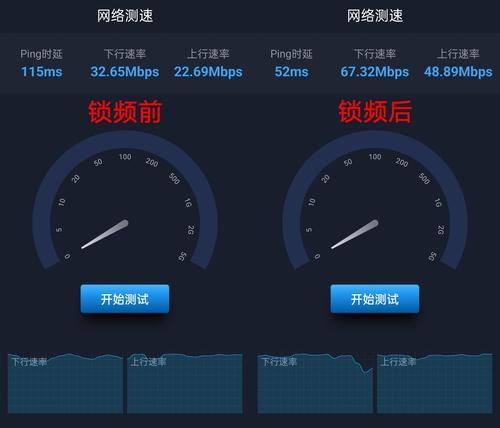Viewport: 500px width, 428px height.
Task: Open the left 上行速率 upload chart
Action: (x=185, y=383)
